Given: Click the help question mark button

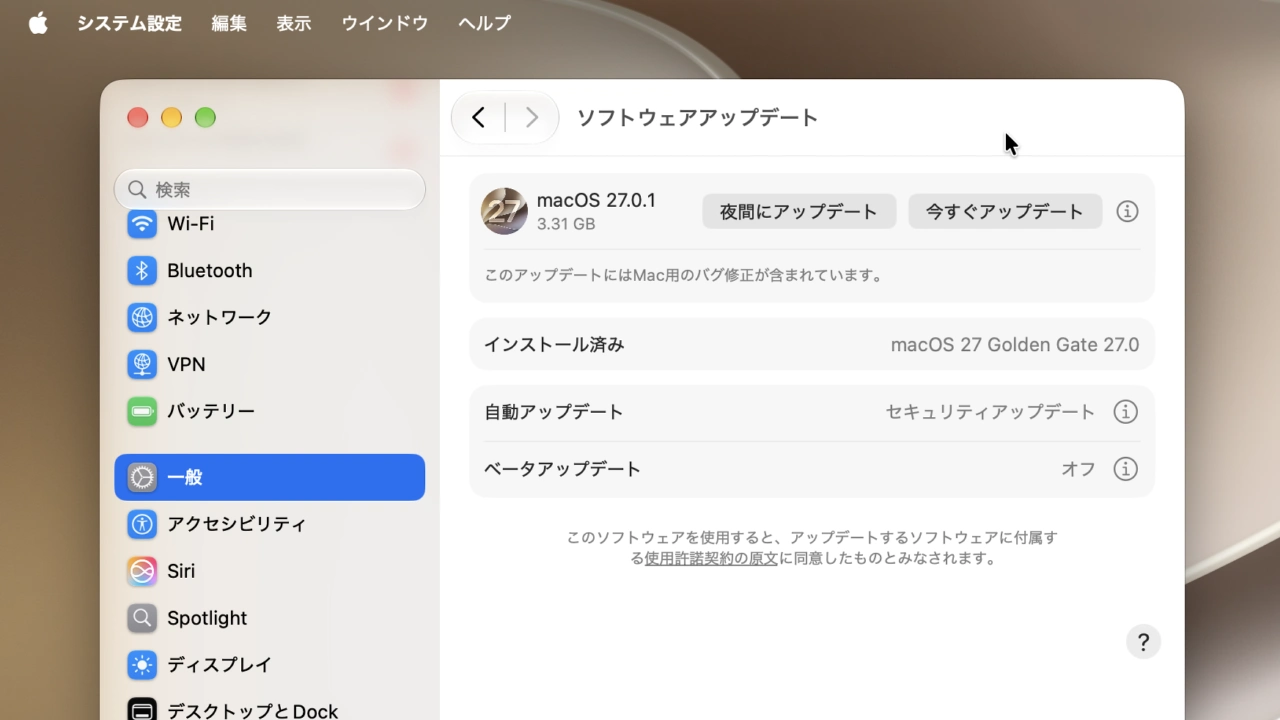Looking at the screenshot, I should click(1143, 642).
